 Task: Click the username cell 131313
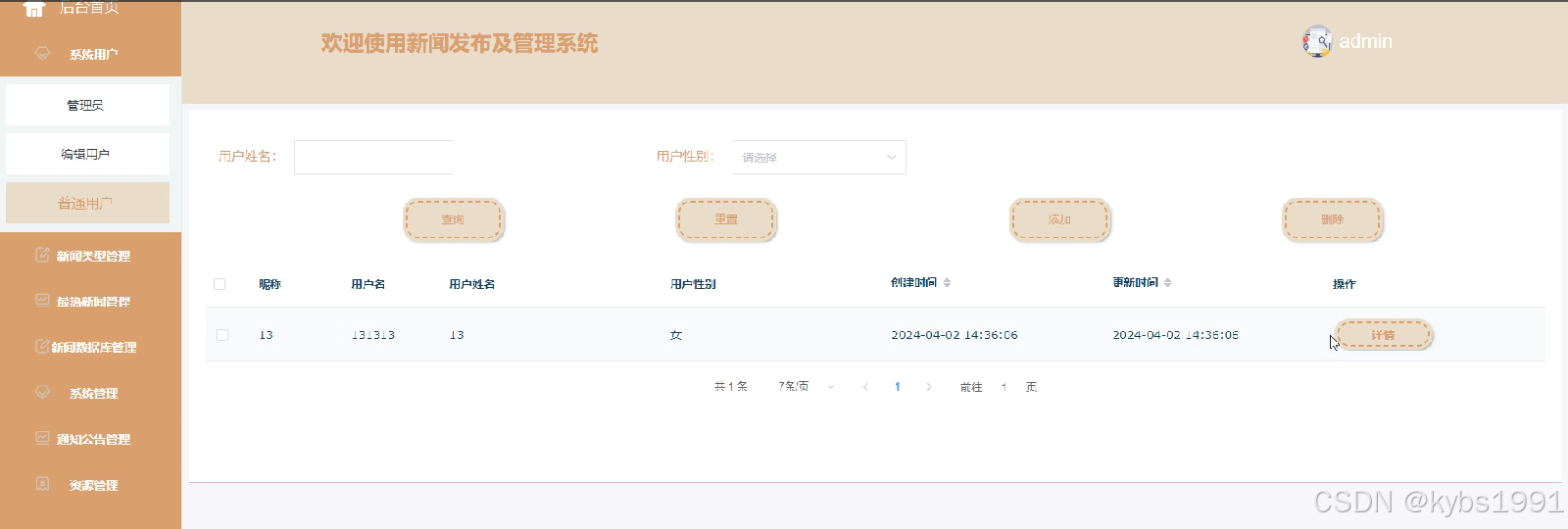372,335
